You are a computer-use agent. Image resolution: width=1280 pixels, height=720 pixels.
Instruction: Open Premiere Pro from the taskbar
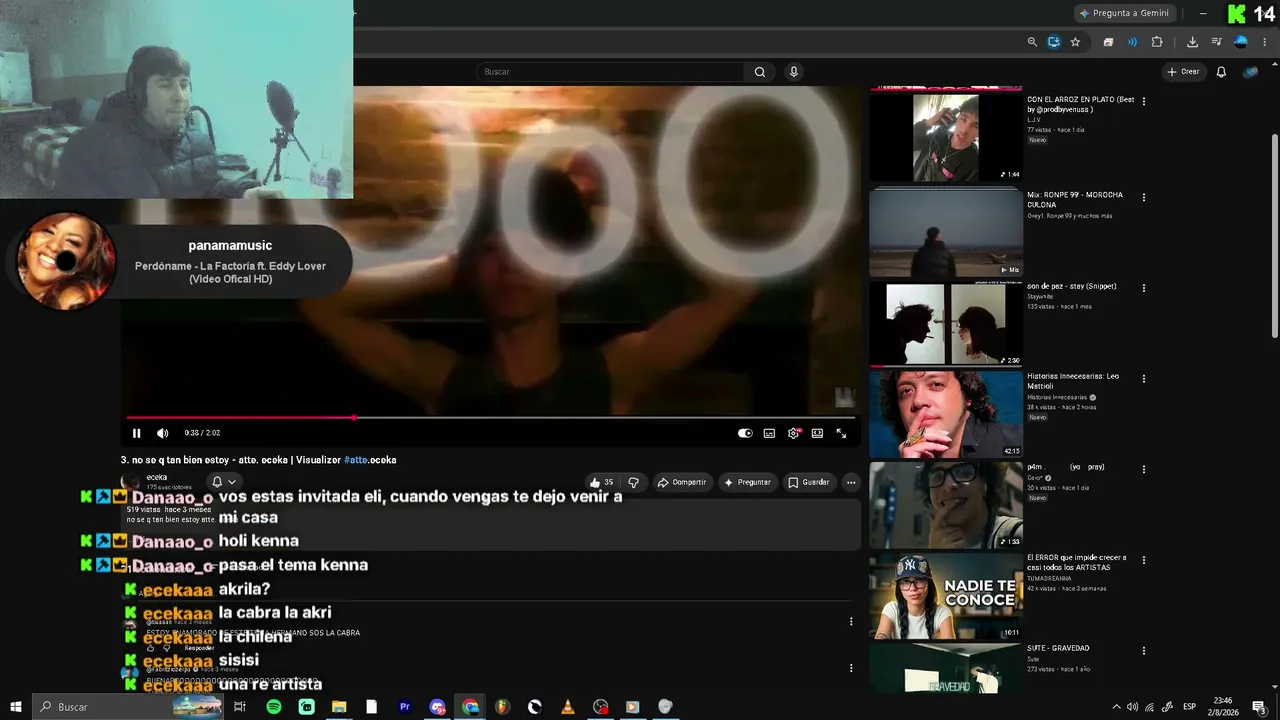tap(405, 707)
